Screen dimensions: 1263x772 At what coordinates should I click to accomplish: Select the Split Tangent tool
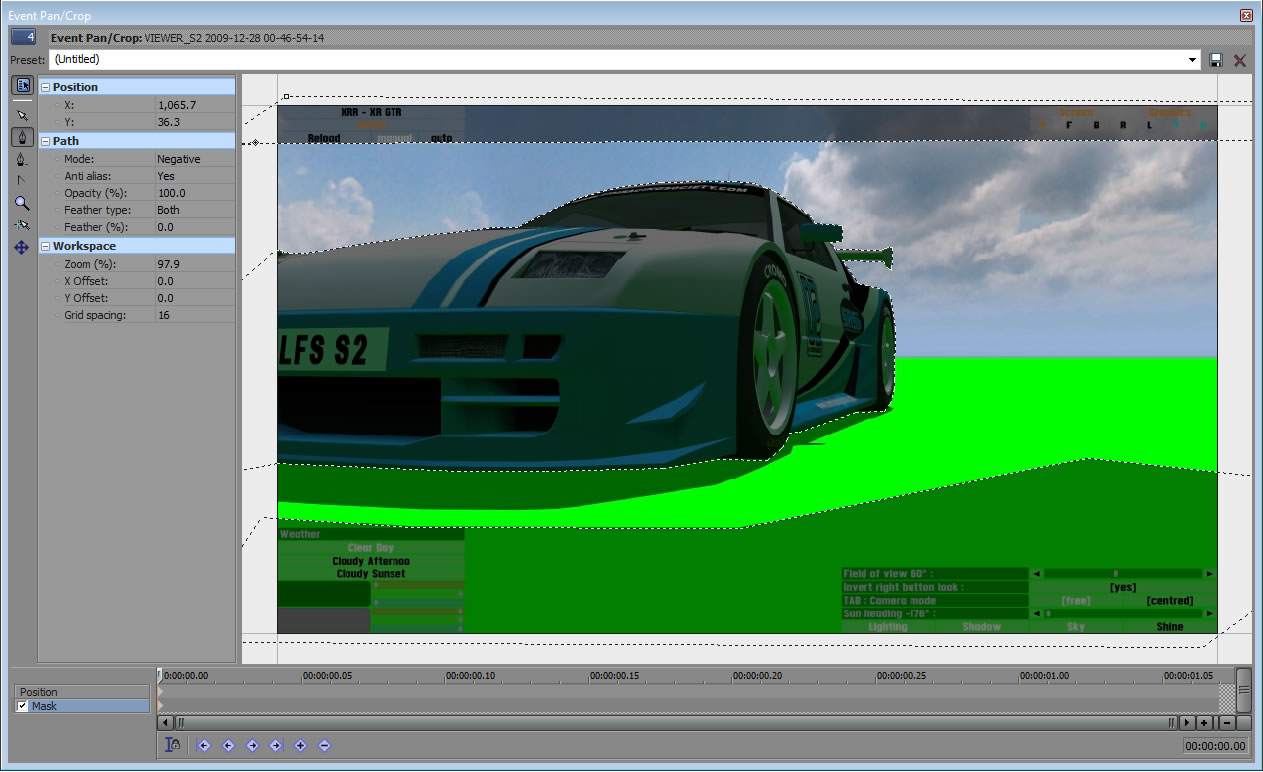tap(21, 180)
